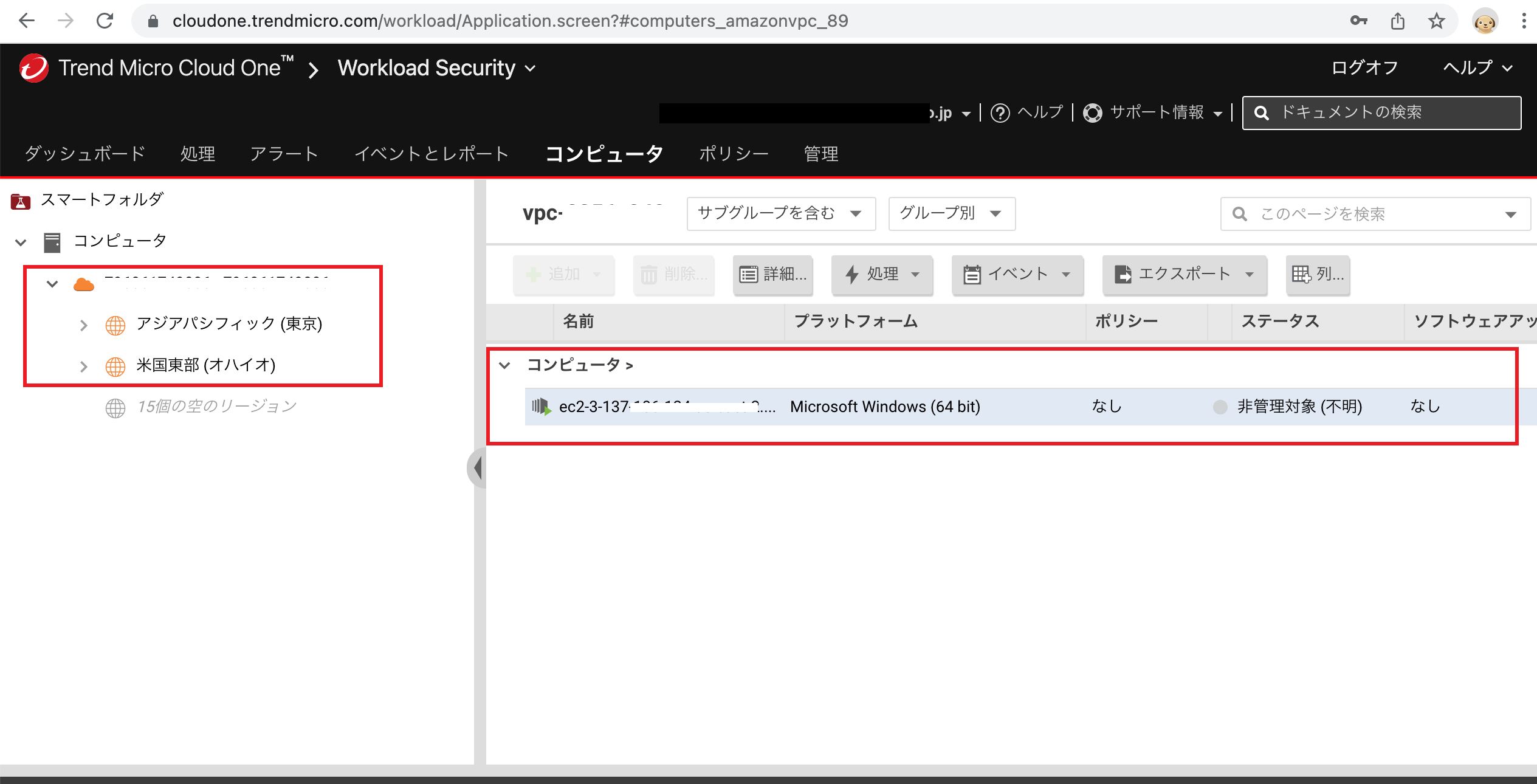This screenshot has height=784, width=1537.
Task: Open the 処理 toolbar button
Action: (882, 274)
